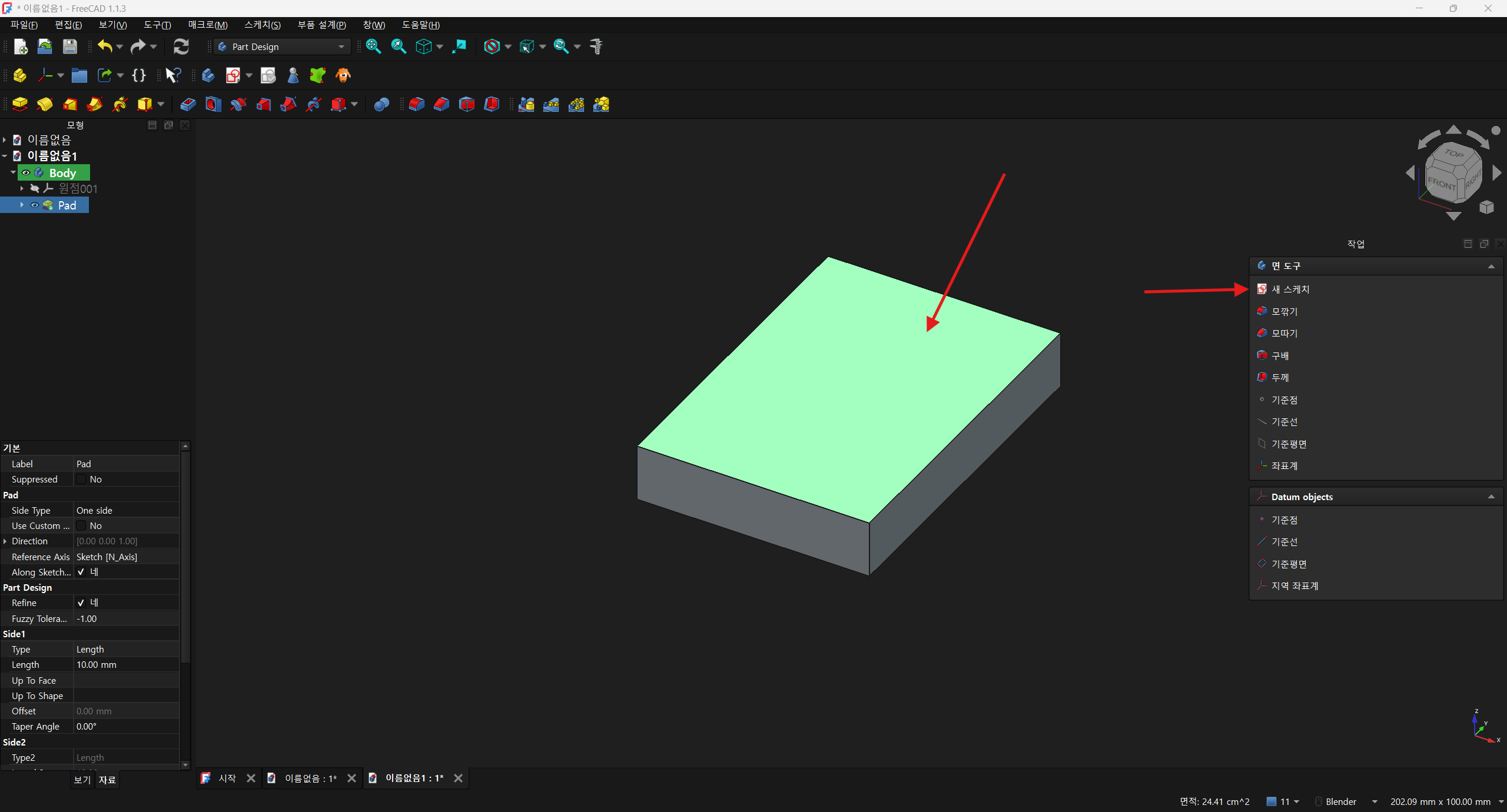The height and width of the screenshot is (812, 1507).
Task: Open the measure caliper tool
Action: click(x=596, y=46)
